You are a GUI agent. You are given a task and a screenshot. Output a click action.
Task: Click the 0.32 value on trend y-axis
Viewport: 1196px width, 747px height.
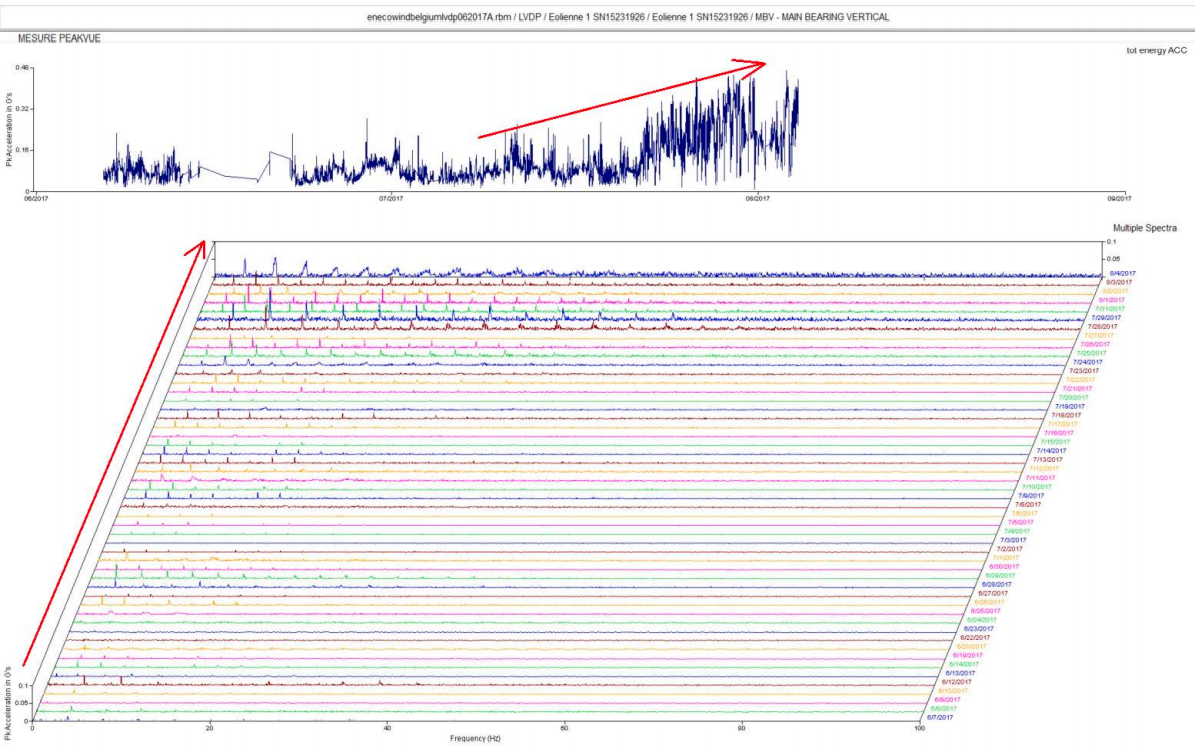tap(21, 108)
